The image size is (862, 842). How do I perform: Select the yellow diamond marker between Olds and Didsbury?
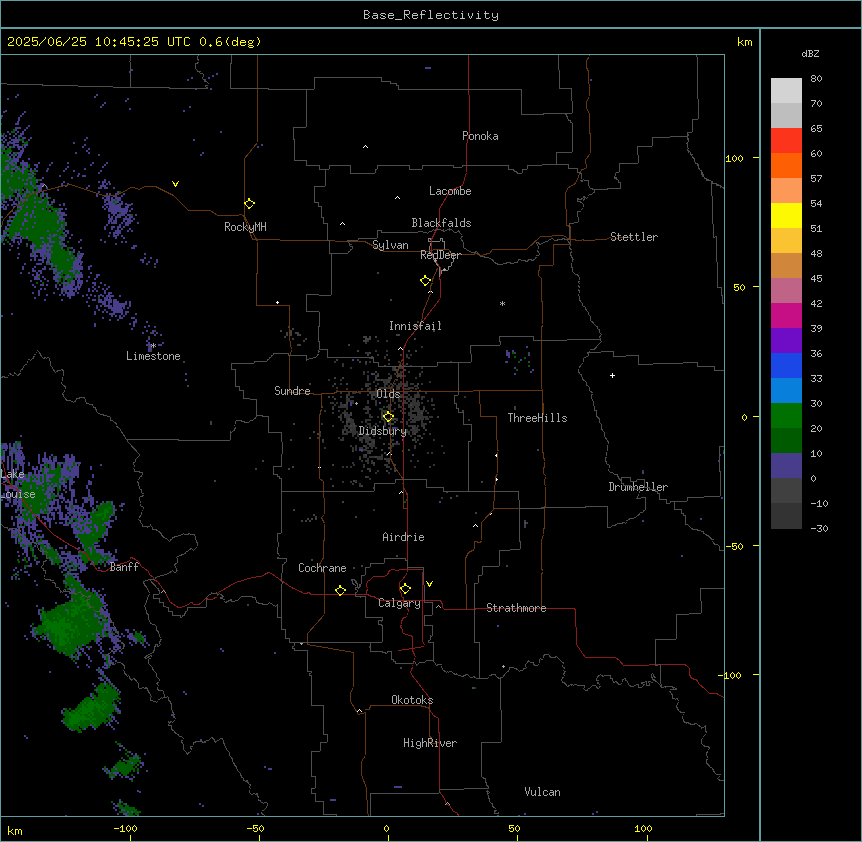389,417
